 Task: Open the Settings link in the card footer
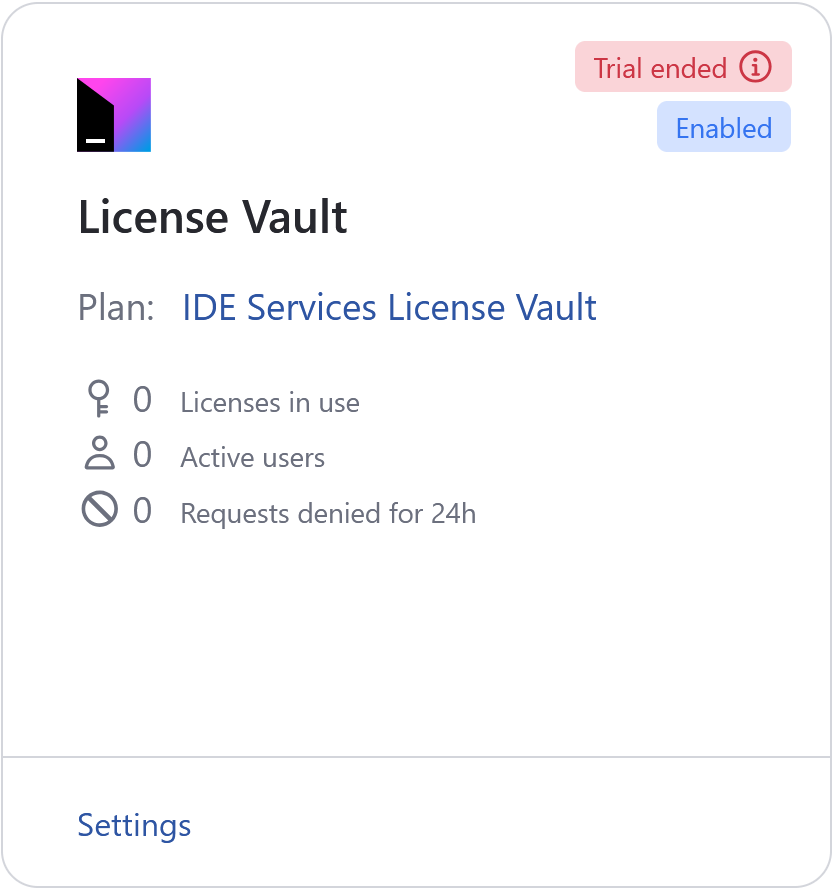134,825
